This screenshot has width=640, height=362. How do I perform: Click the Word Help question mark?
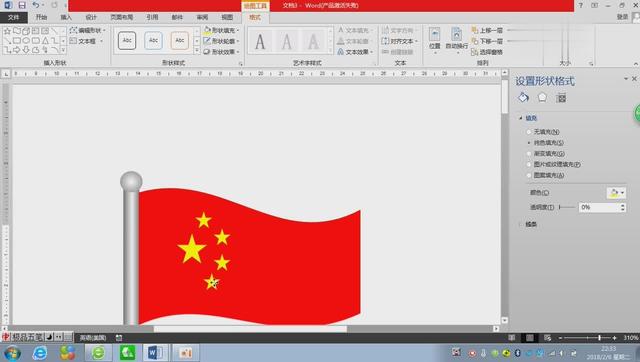pos(580,5)
